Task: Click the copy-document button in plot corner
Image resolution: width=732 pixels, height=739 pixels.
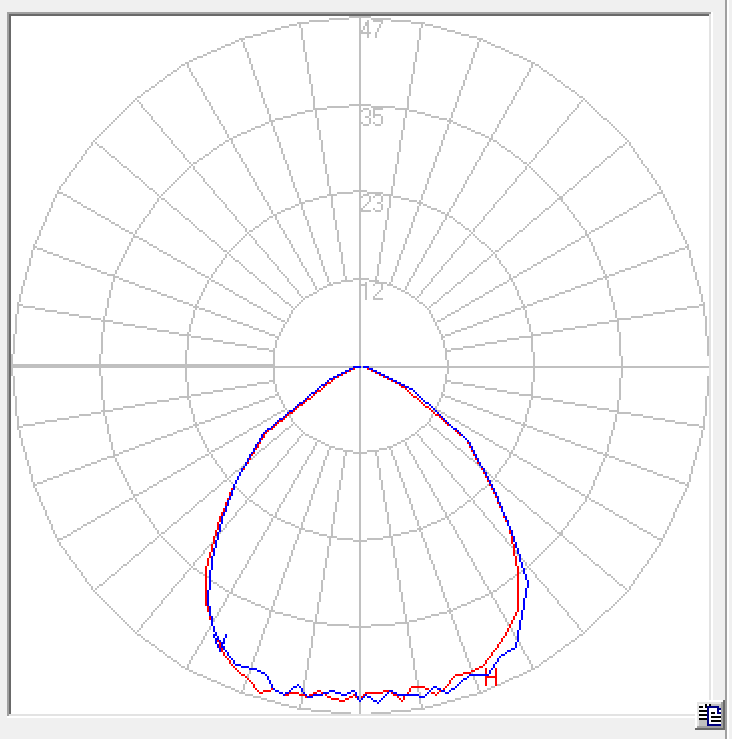Action: [710, 715]
